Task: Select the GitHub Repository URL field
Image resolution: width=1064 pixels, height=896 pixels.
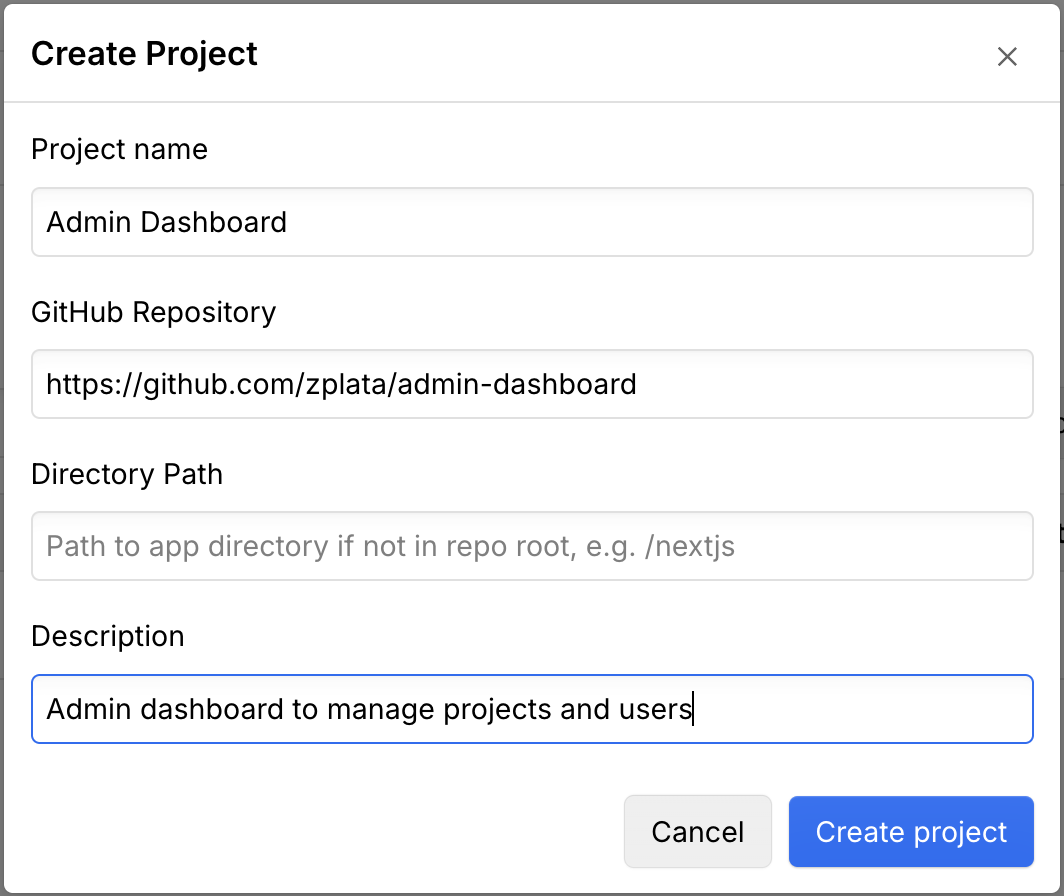Action: click(530, 384)
